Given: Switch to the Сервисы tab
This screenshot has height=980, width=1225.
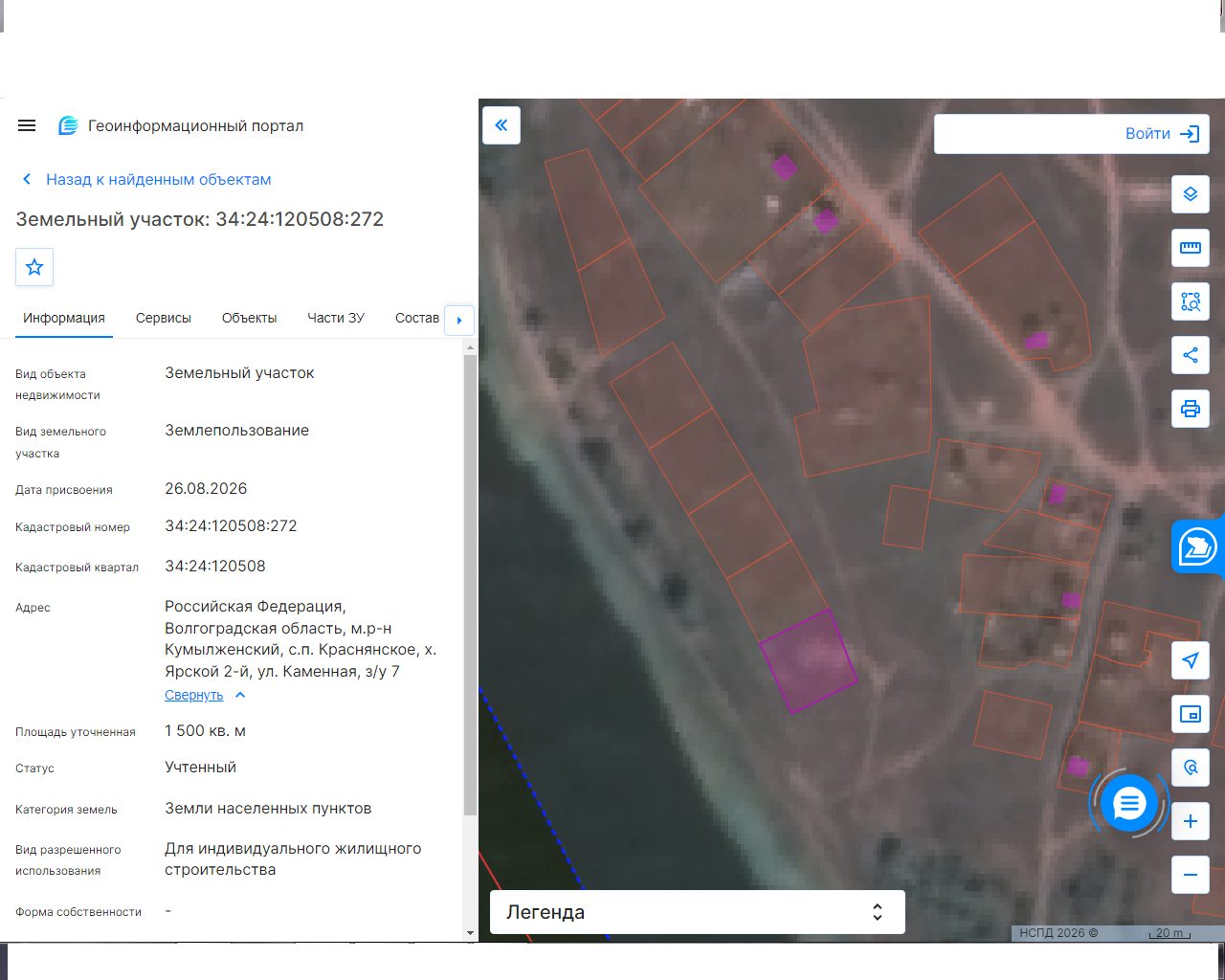Looking at the screenshot, I should 164,318.
